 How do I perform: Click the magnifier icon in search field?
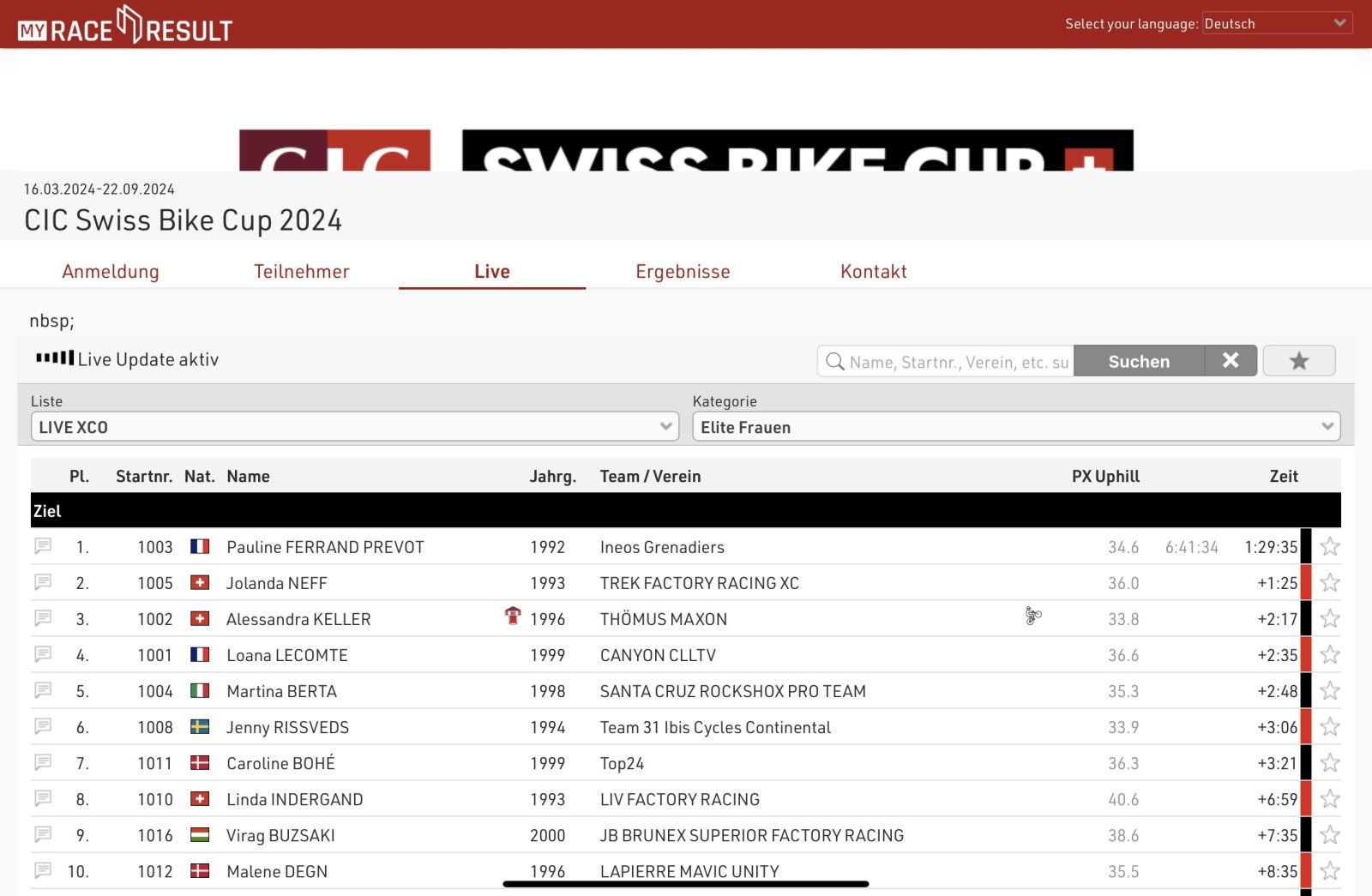pyautogui.click(x=834, y=362)
